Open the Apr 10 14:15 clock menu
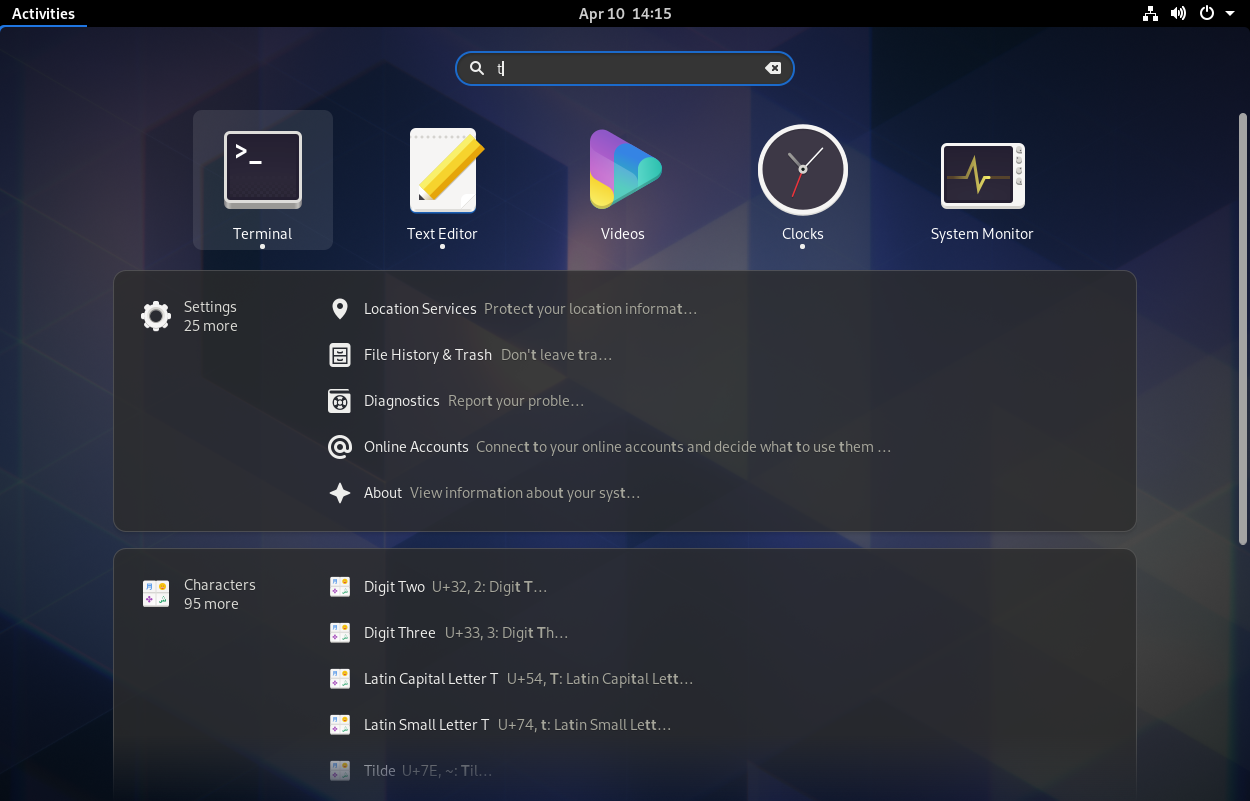The height and width of the screenshot is (801, 1250). pyautogui.click(x=625, y=14)
